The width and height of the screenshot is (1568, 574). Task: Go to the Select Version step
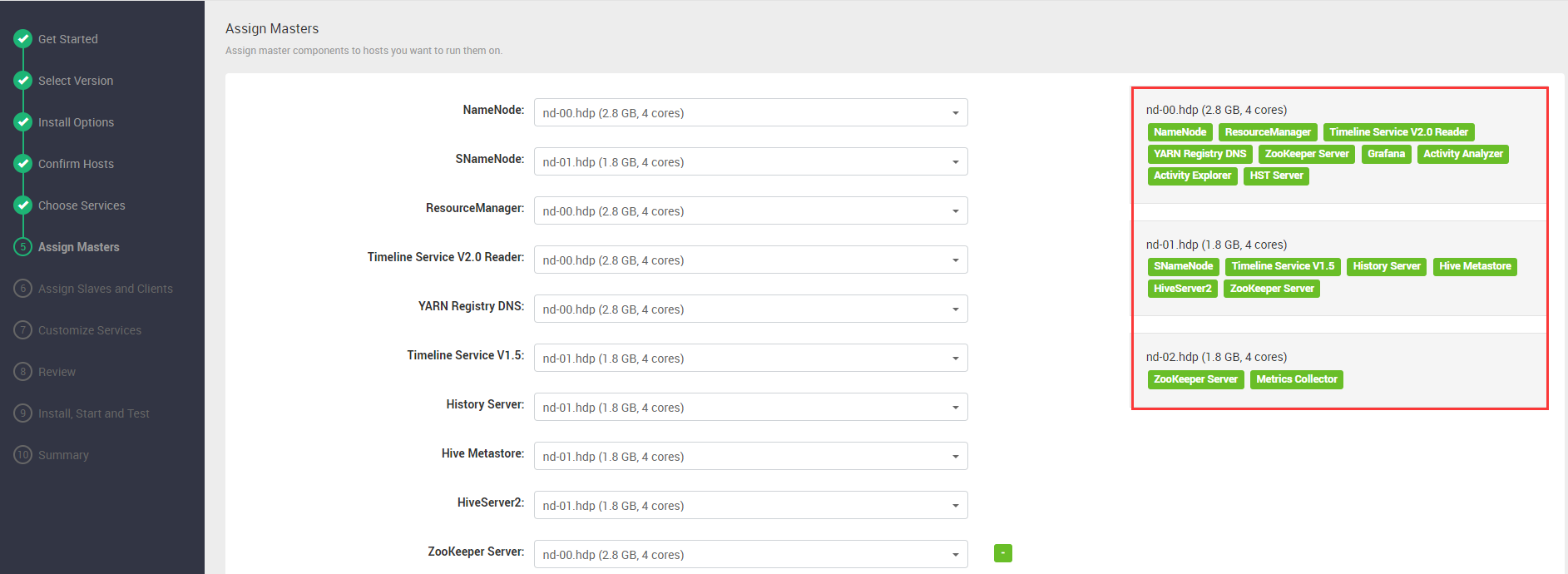tap(76, 81)
